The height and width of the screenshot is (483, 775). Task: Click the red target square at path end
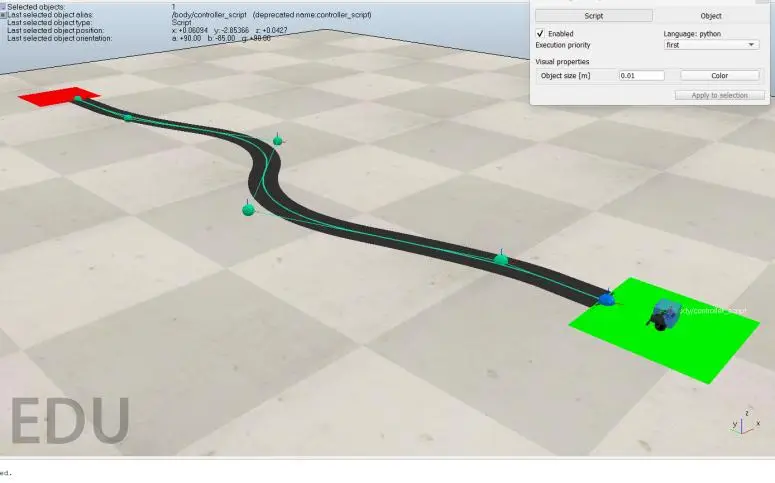click(x=58, y=96)
